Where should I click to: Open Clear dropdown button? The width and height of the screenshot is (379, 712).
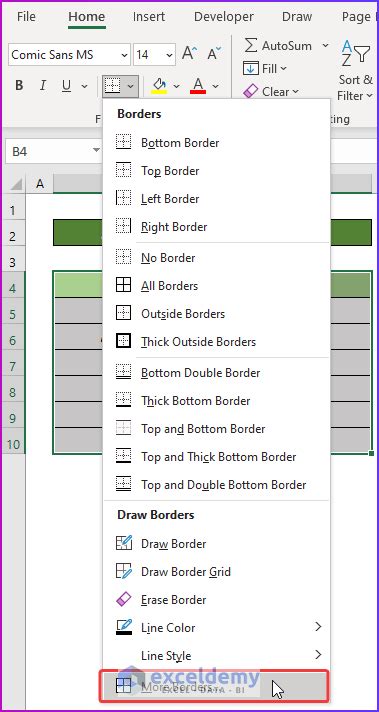pos(271,92)
